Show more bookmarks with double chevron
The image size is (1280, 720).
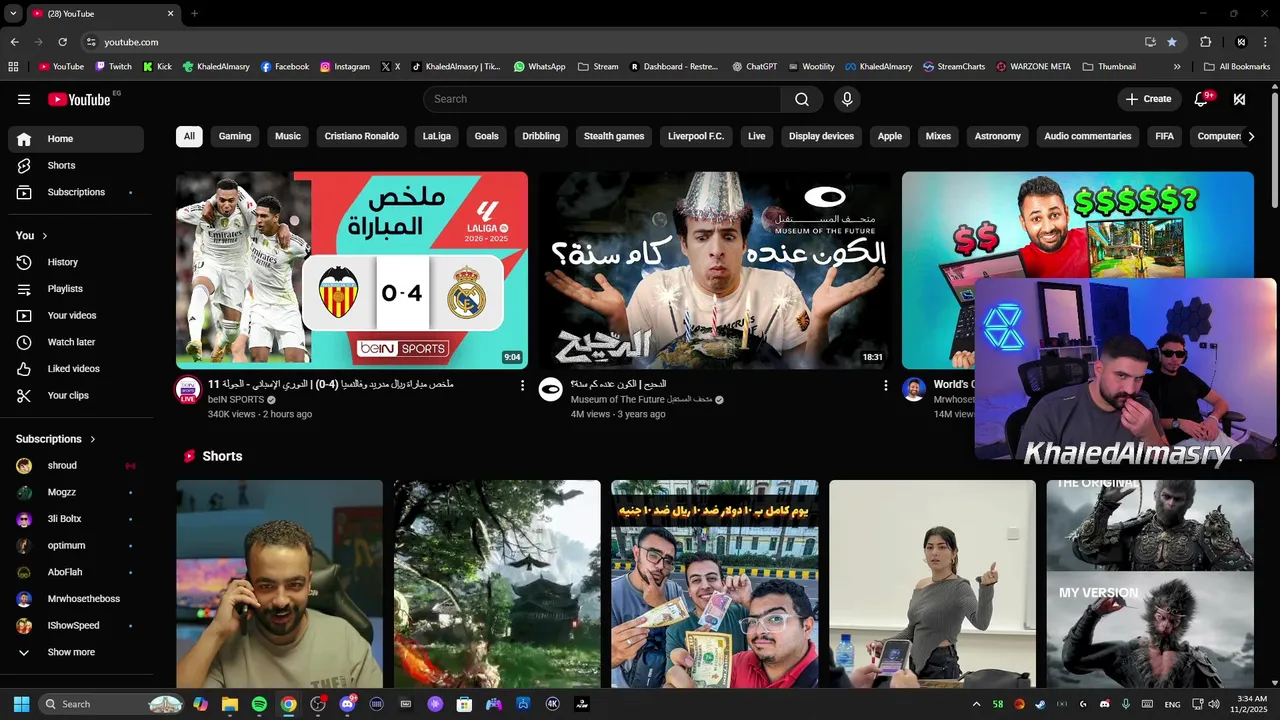(x=1177, y=67)
